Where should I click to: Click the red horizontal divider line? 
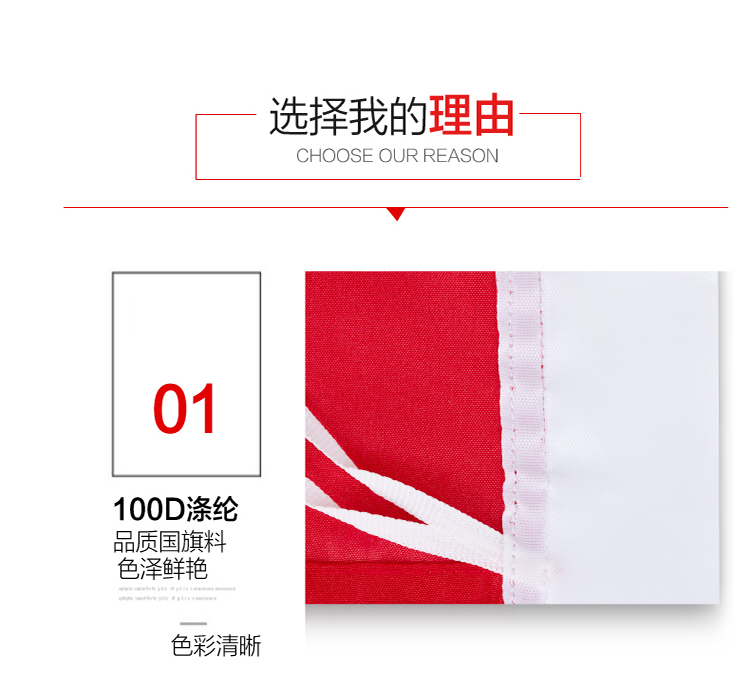(x=396, y=208)
